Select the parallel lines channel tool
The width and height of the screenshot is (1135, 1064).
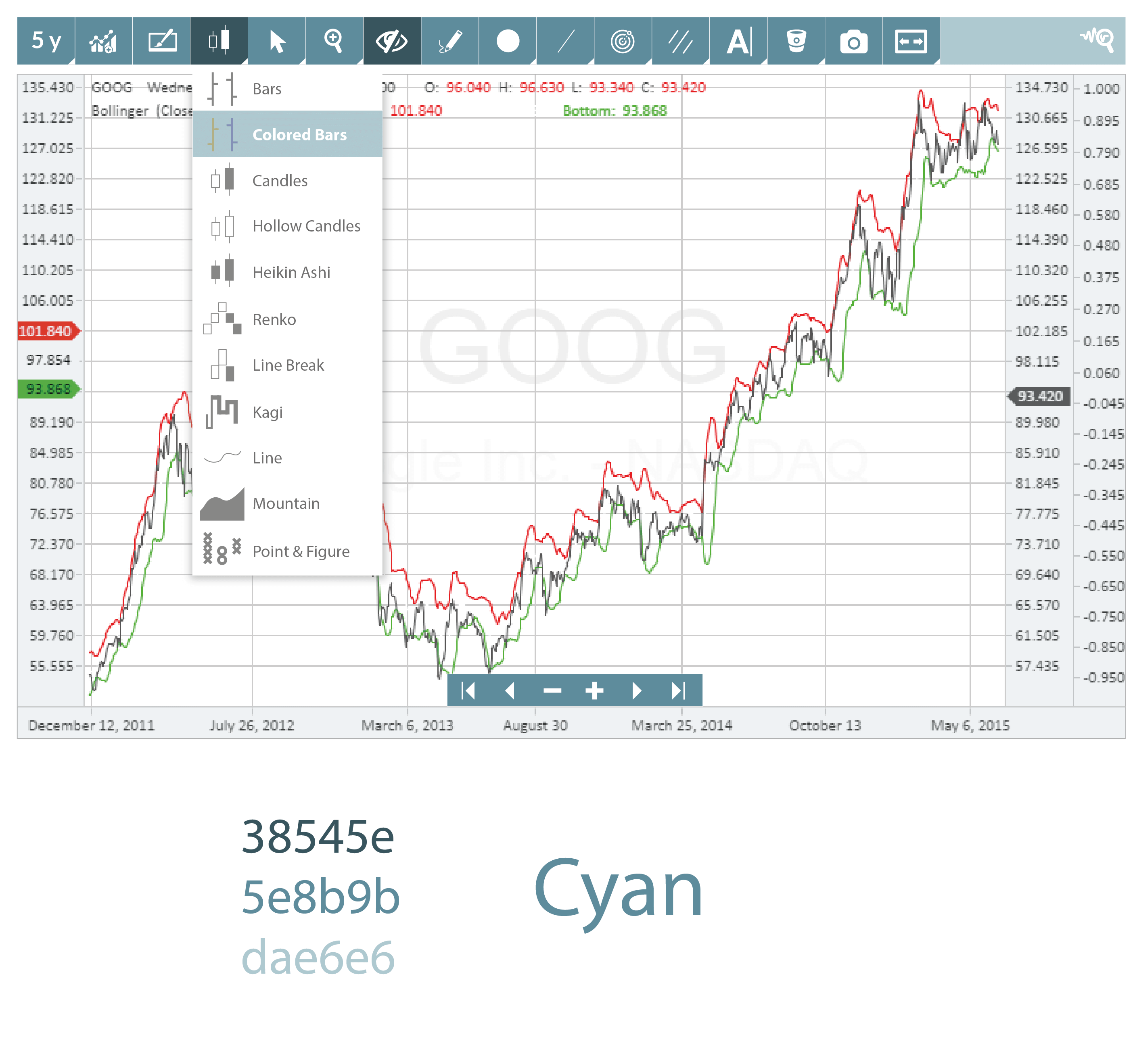[681, 41]
